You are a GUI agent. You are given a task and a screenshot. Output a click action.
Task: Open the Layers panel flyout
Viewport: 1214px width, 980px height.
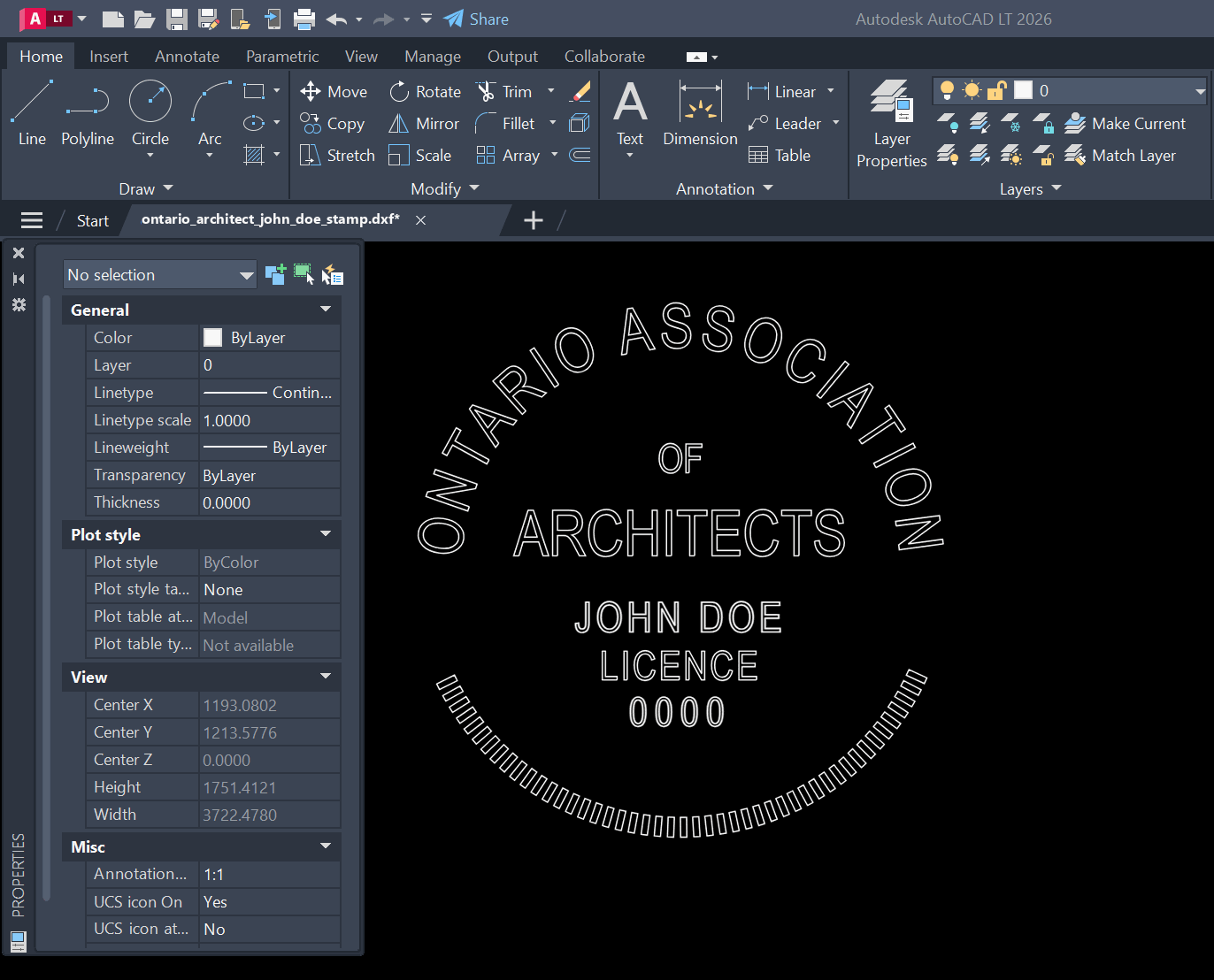coord(1030,188)
